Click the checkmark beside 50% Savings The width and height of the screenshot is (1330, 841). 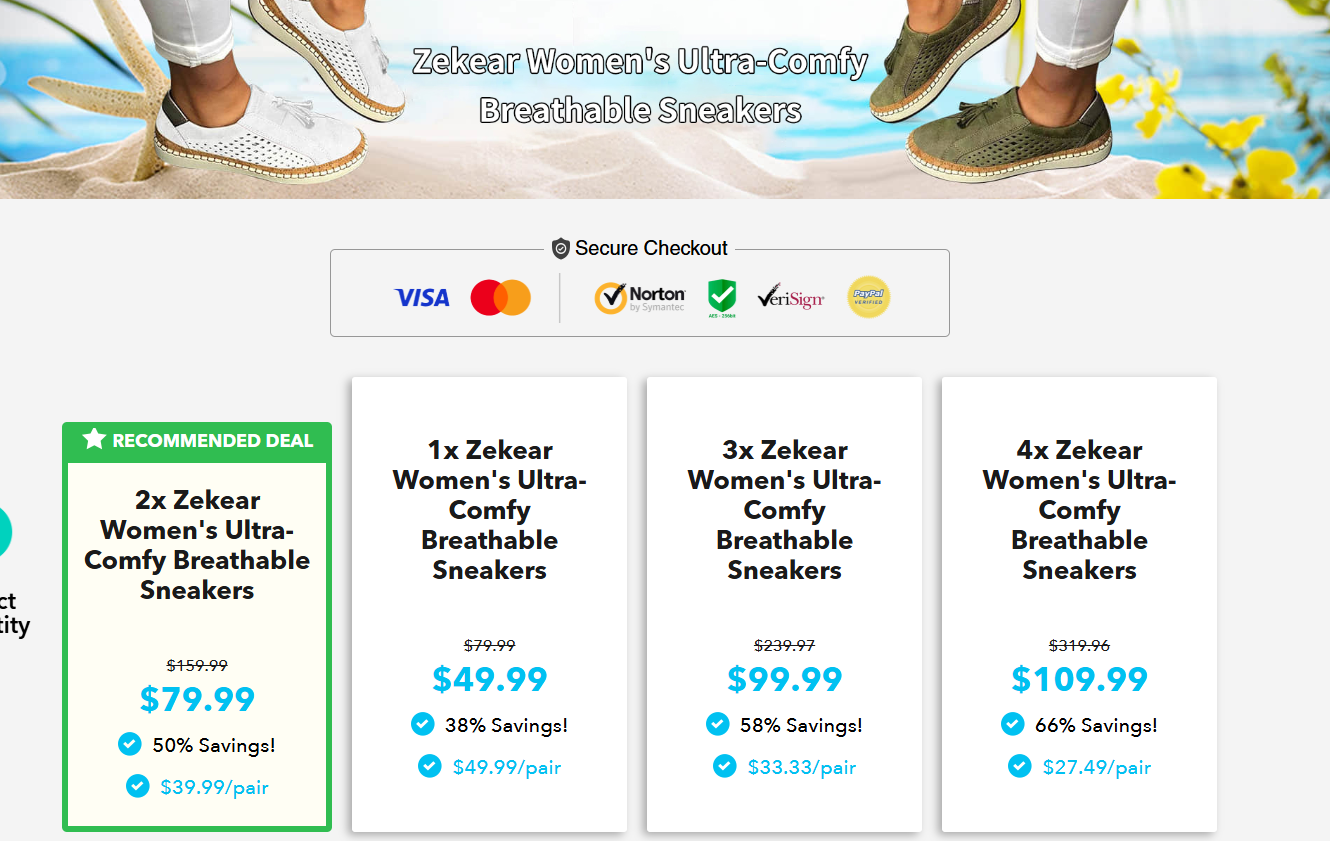point(129,744)
